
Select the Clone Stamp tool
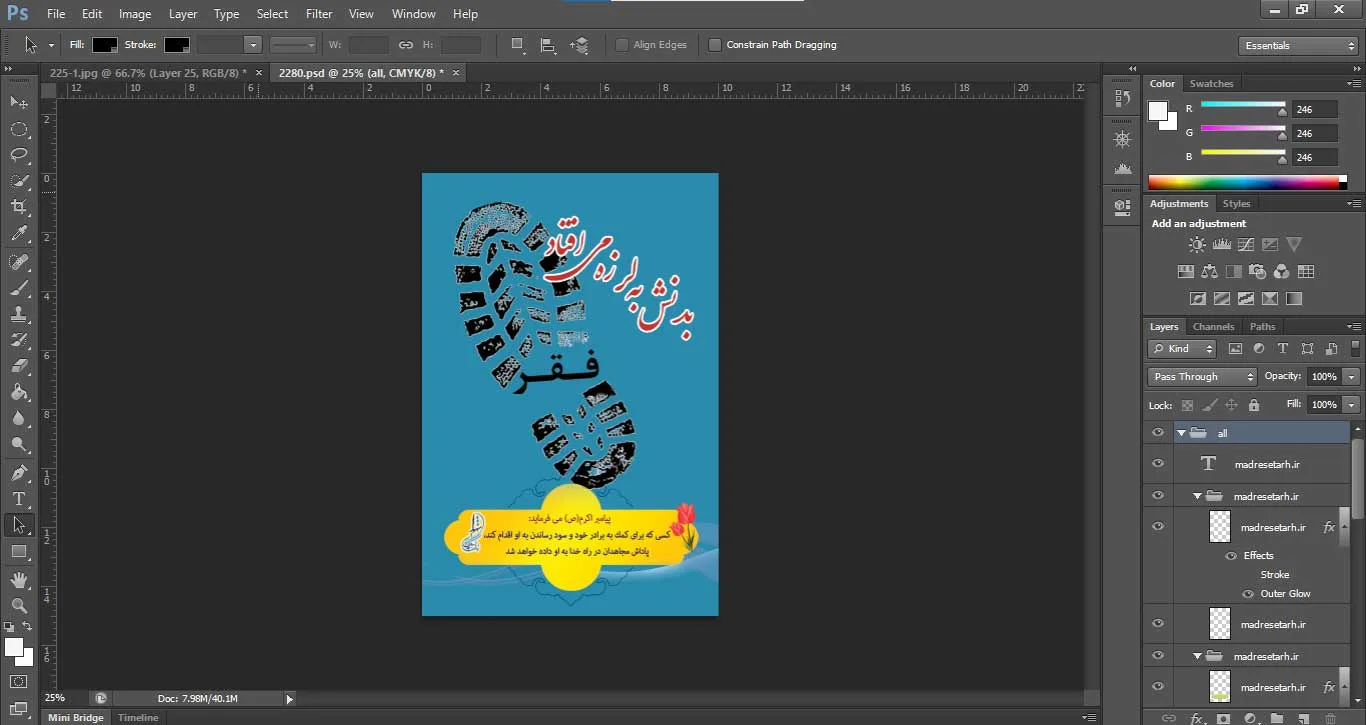pos(19,314)
